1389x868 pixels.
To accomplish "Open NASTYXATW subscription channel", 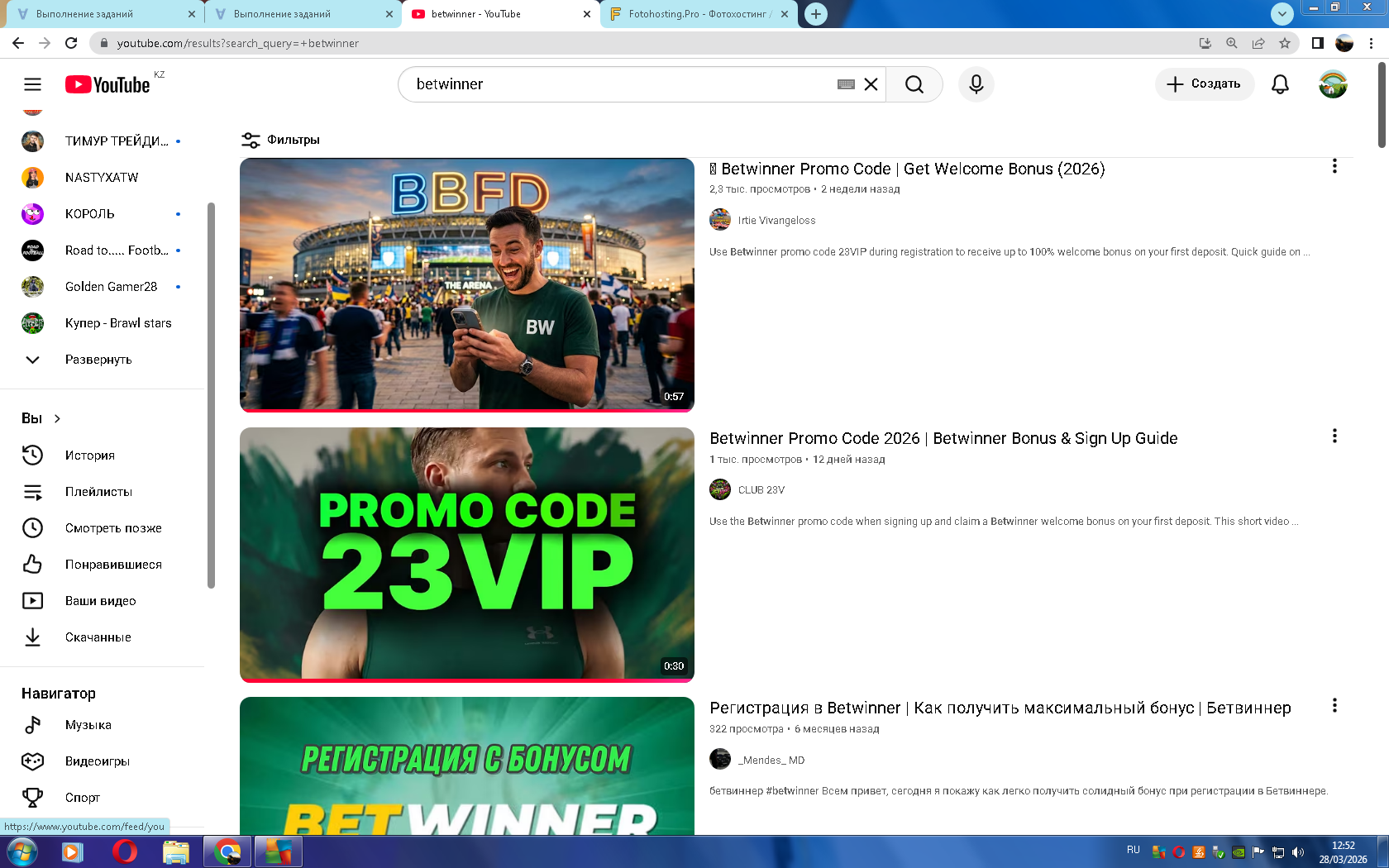I will pos(103,178).
